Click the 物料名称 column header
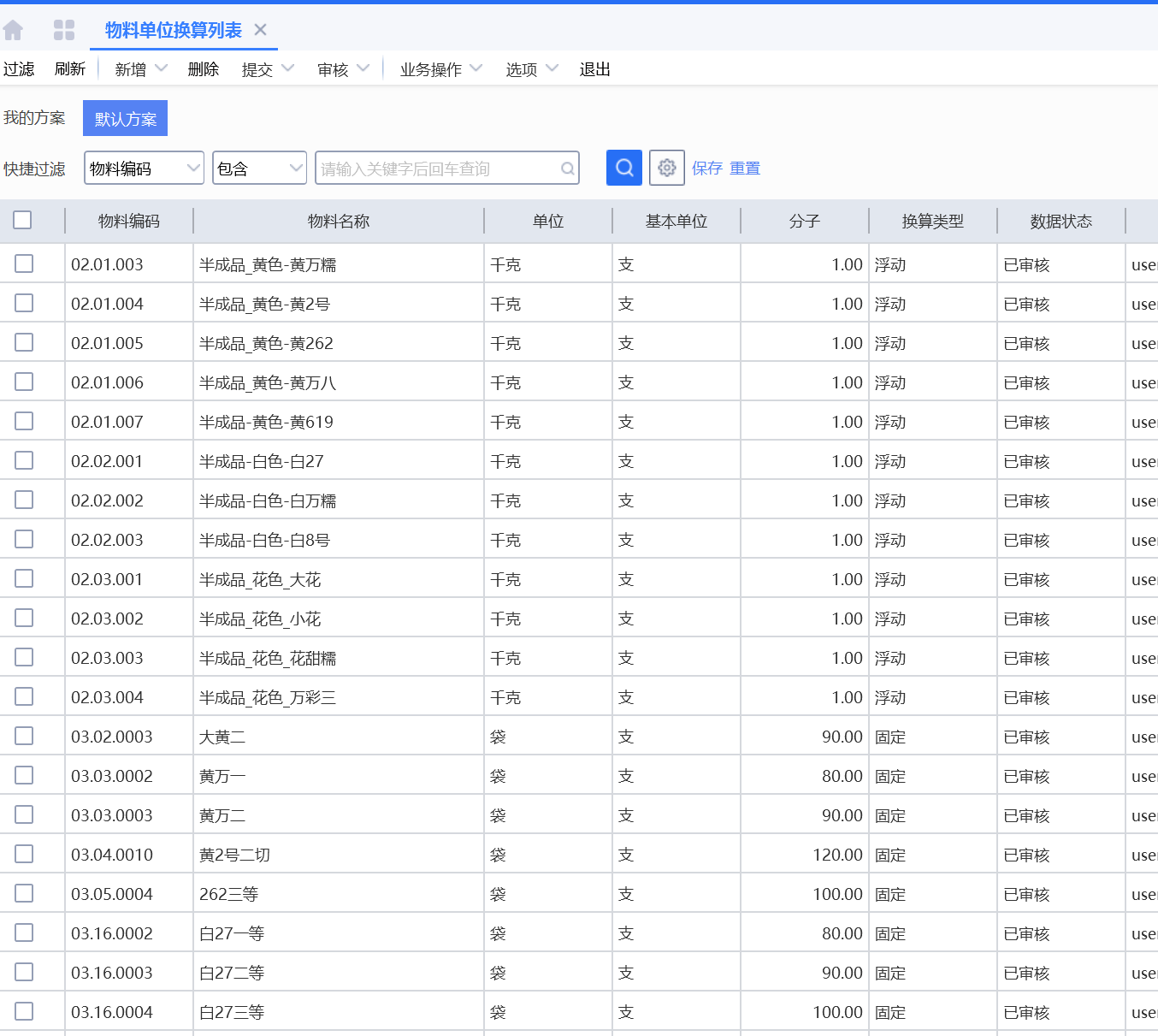The image size is (1158, 1036). click(x=339, y=221)
